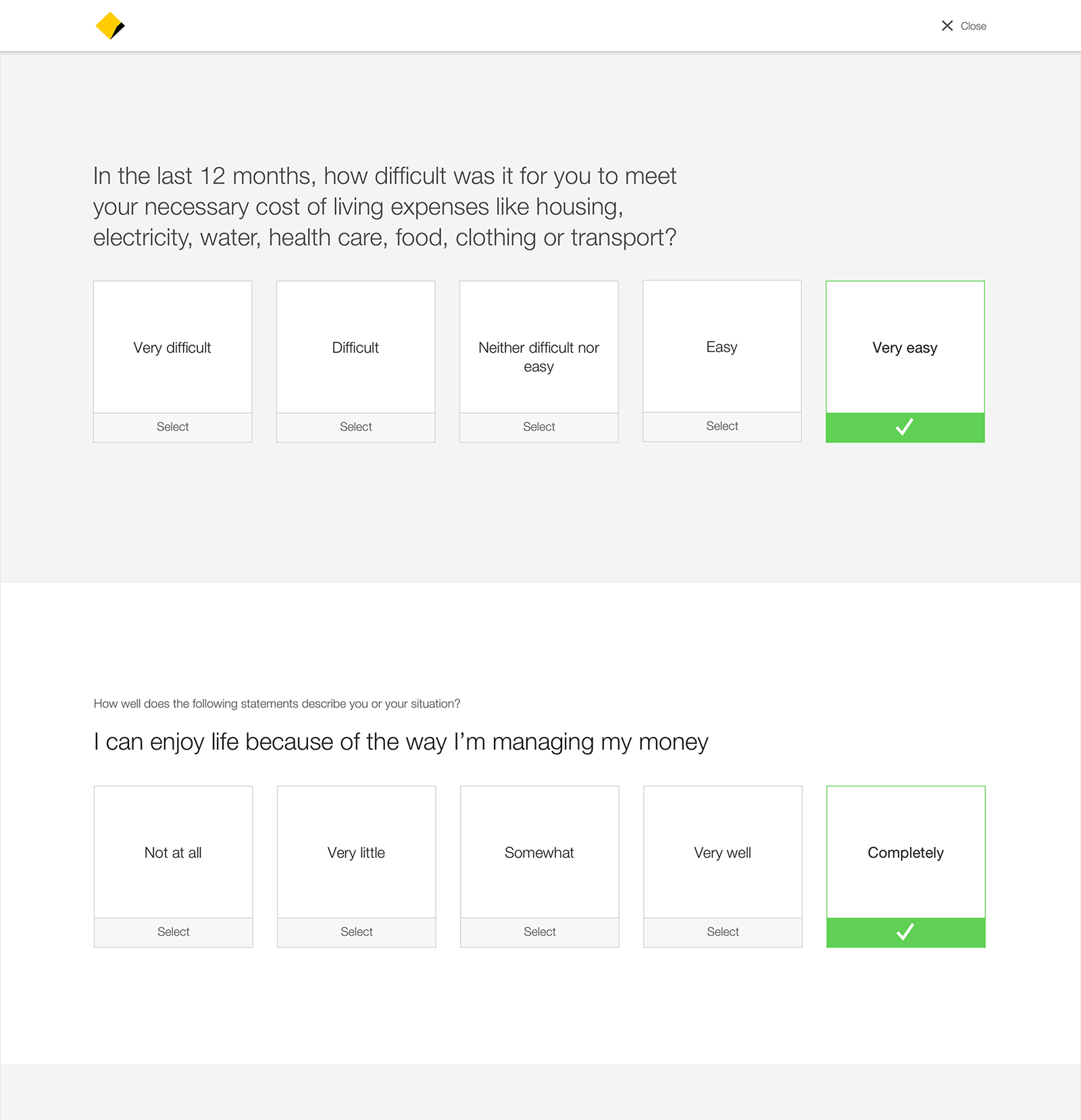The image size is (1081, 1120).
Task: Choose the Very little answer card
Action: coord(356,852)
